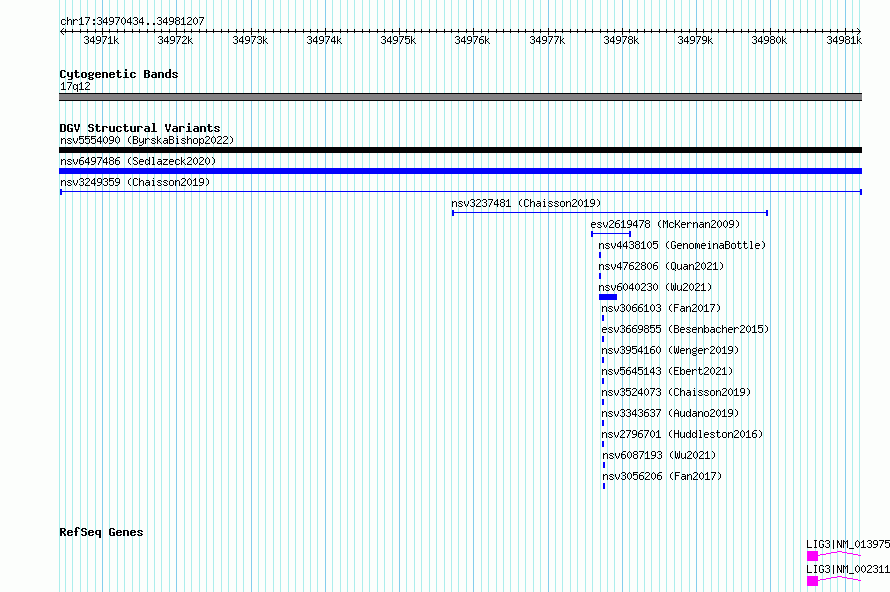Image resolution: width=890 pixels, height=592 pixels.
Task: Open nsv3056206 (Fan2017) variant label
Action: click(x=662, y=476)
